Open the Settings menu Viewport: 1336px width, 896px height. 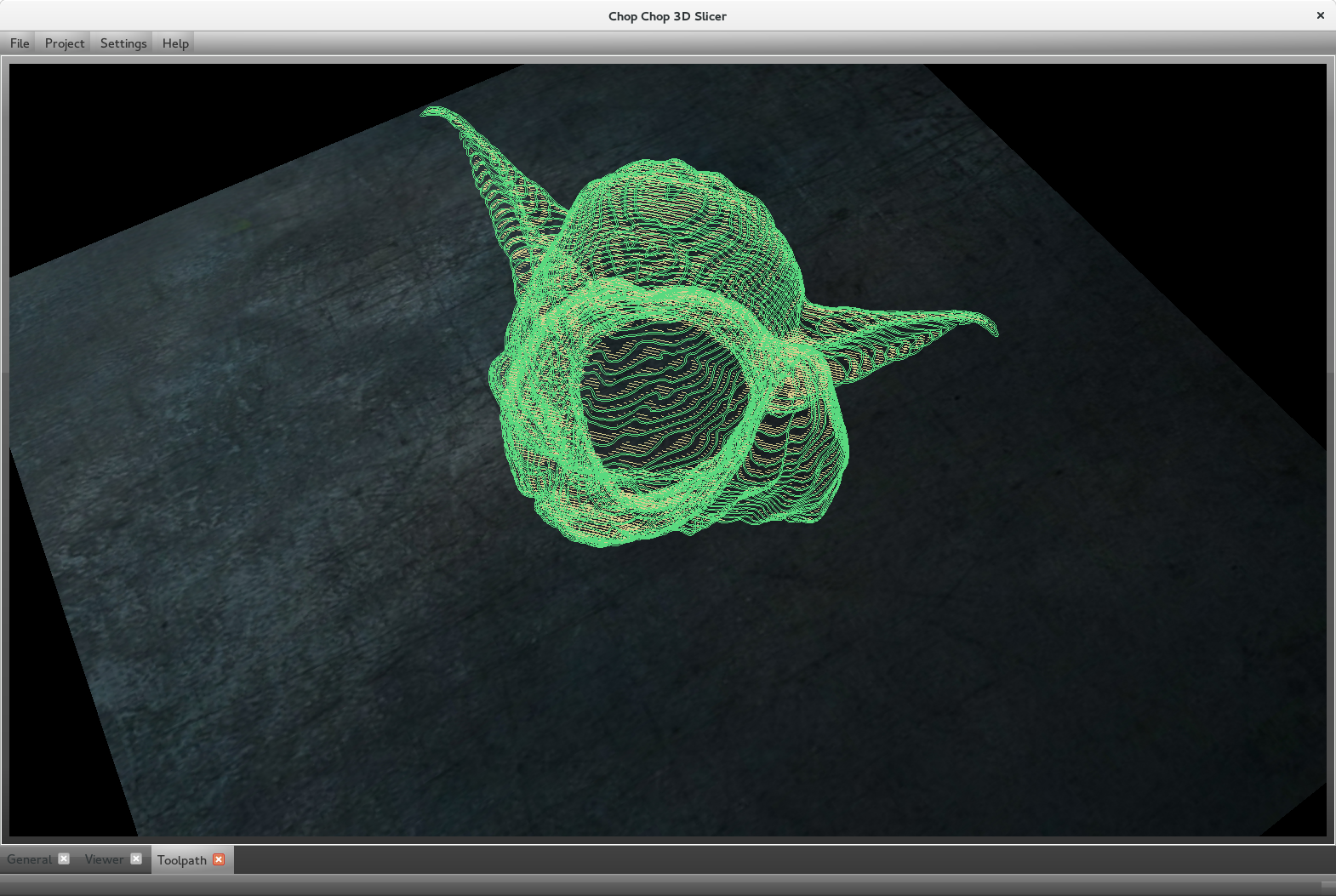pos(123,43)
